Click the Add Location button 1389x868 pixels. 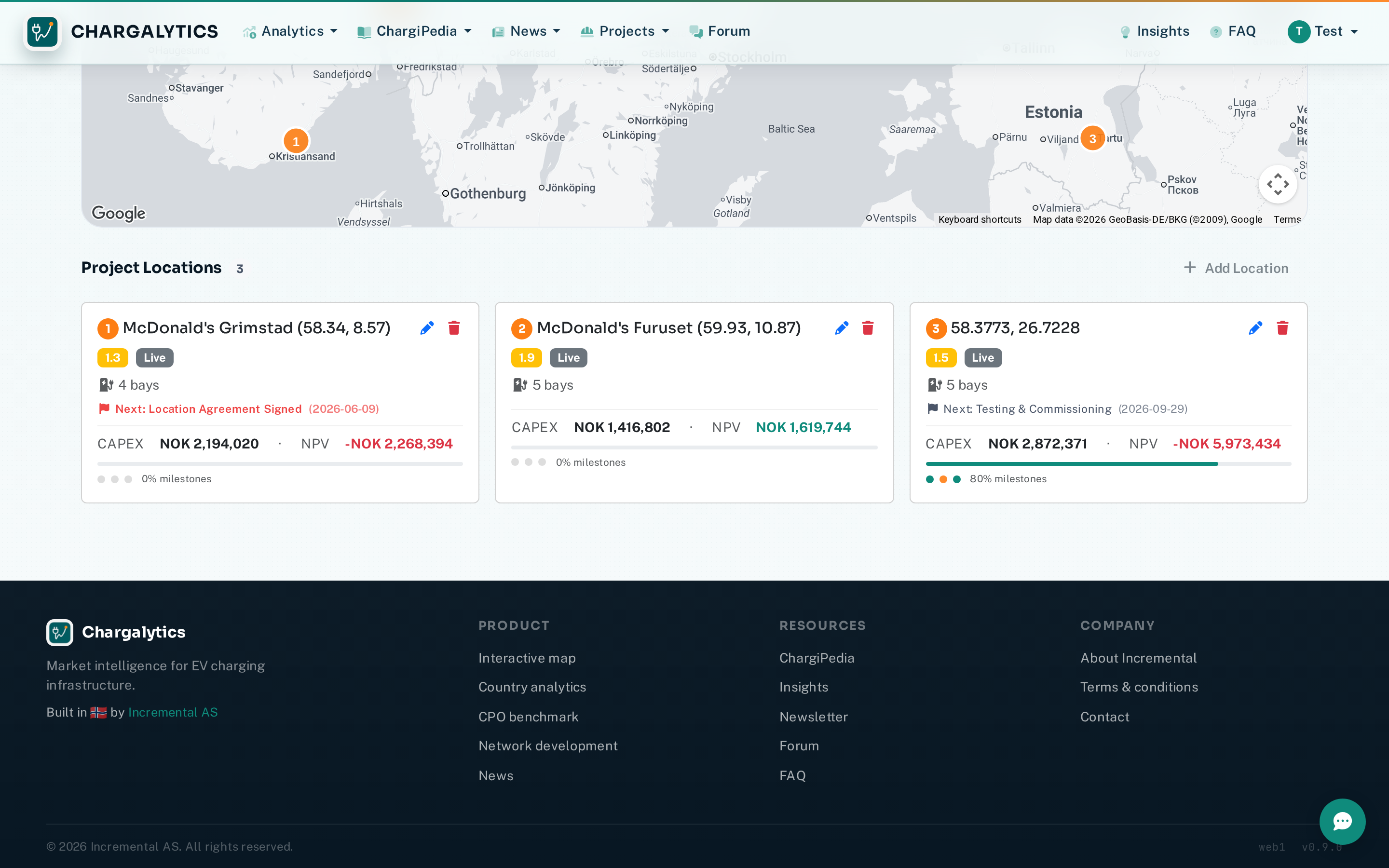tap(1236, 268)
